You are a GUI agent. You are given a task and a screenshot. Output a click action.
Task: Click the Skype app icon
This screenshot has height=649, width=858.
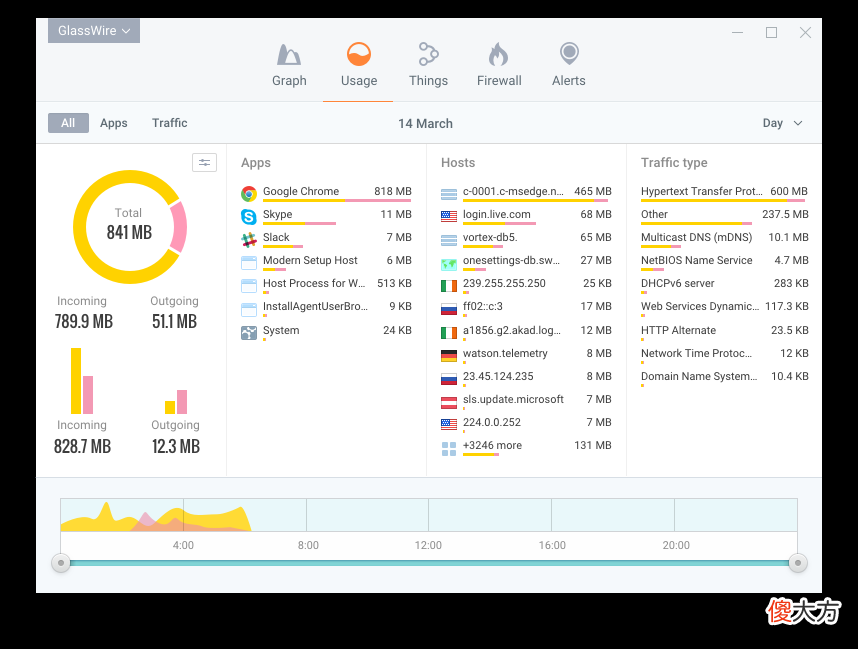tap(249, 217)
